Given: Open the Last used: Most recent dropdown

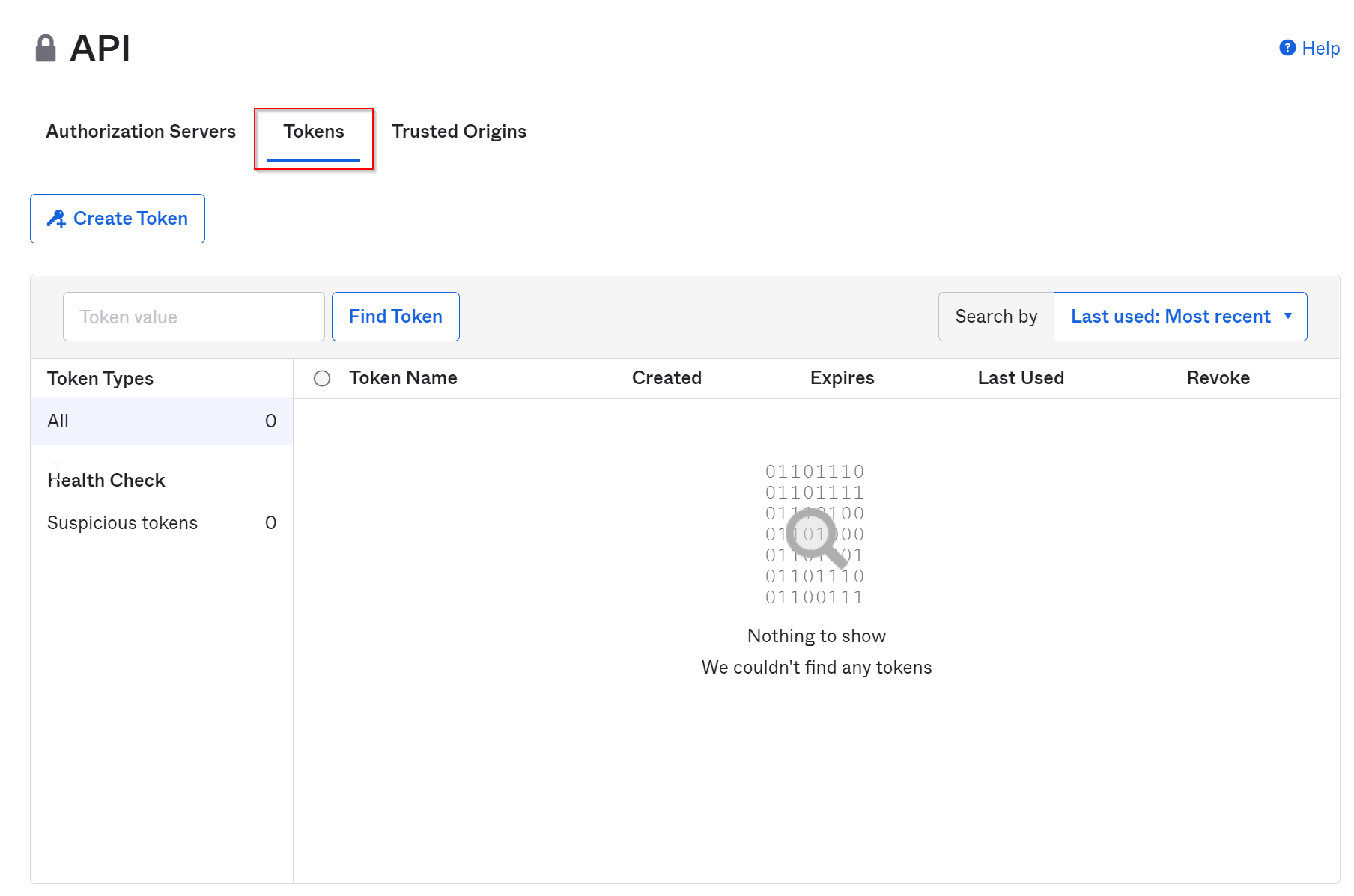Looking at the screenshot, I should [x=1170, y=317].
